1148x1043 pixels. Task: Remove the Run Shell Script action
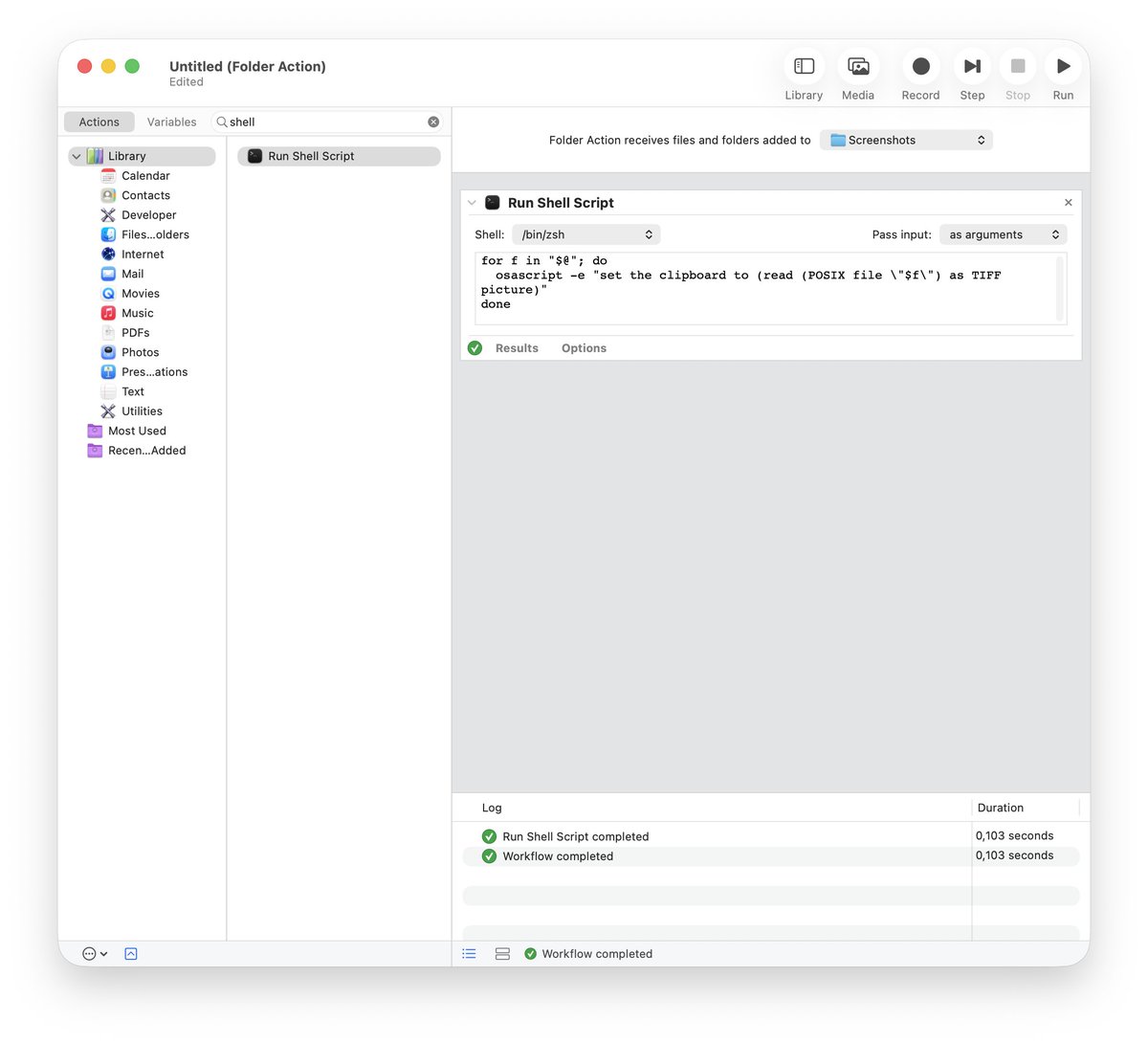1069,203
